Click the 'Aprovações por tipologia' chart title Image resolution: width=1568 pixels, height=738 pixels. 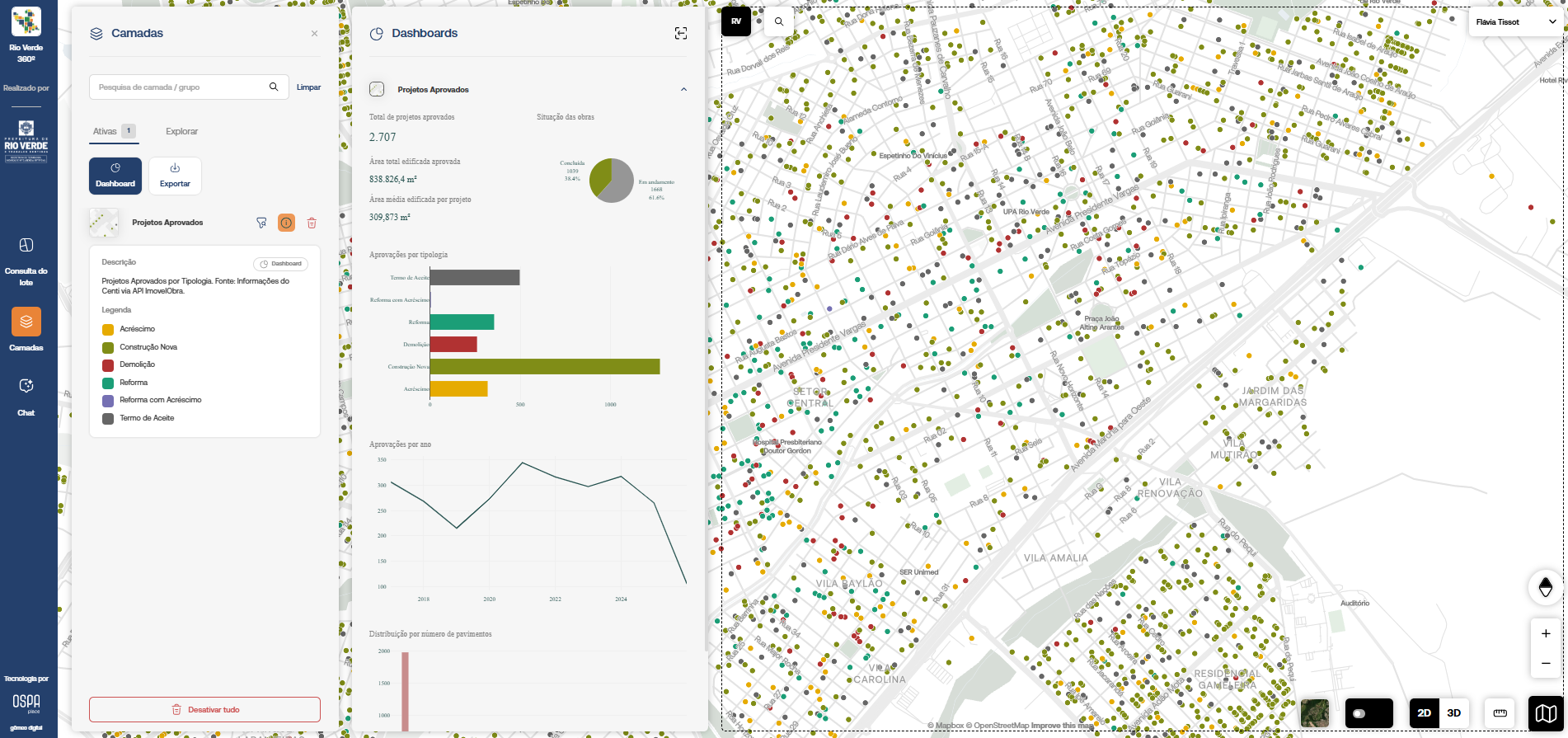click(x=409, y=255)
